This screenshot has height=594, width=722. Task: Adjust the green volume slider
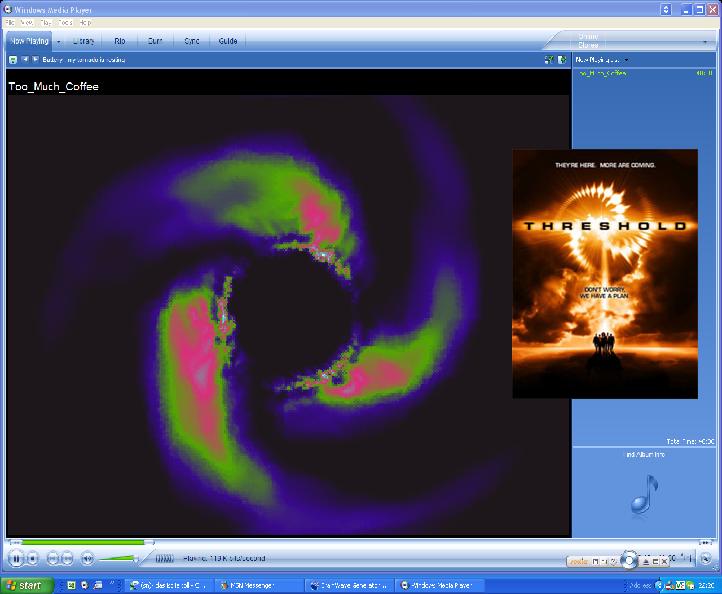click(x=119, y=559)
